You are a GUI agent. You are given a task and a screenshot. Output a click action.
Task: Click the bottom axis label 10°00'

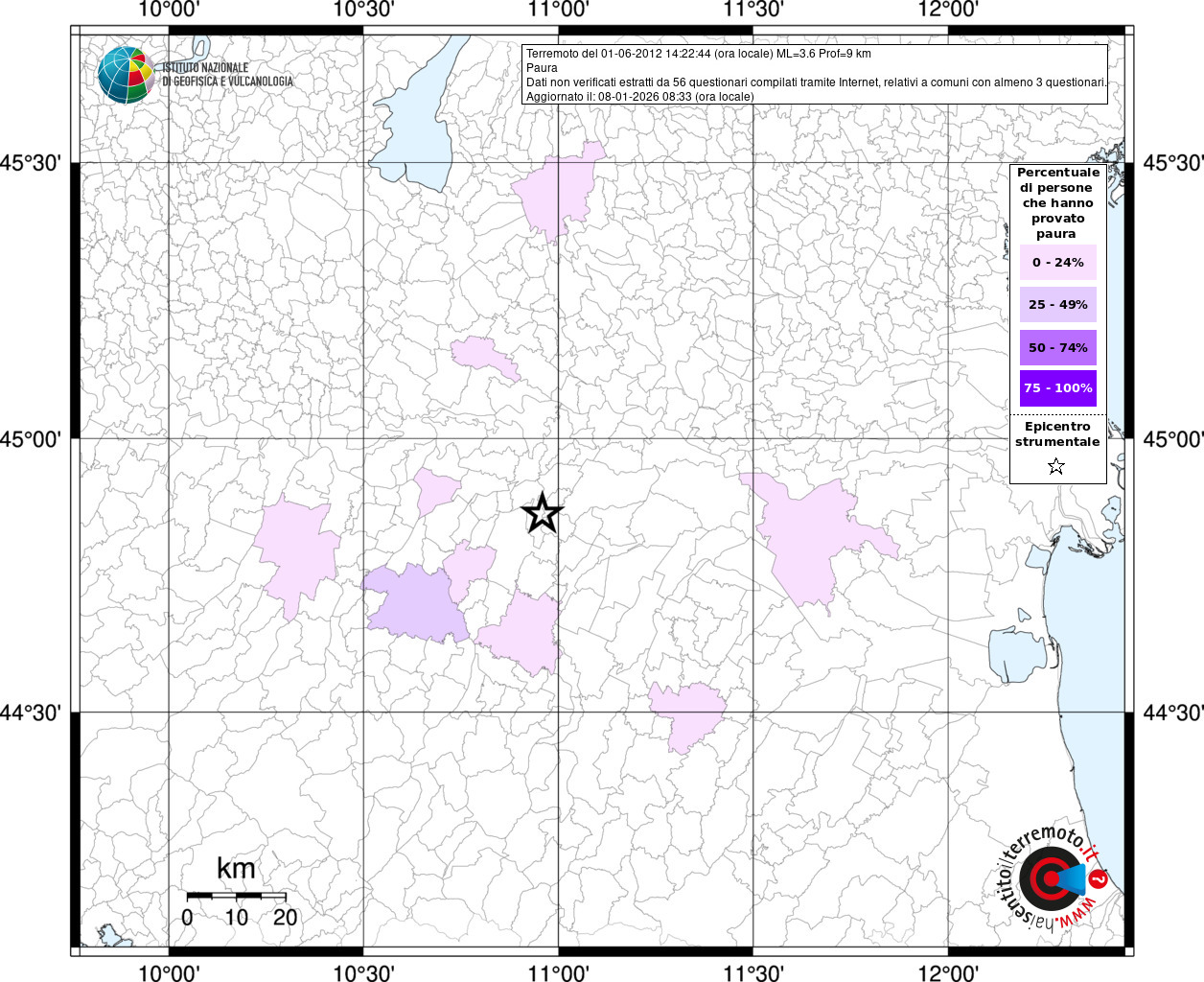169,972
